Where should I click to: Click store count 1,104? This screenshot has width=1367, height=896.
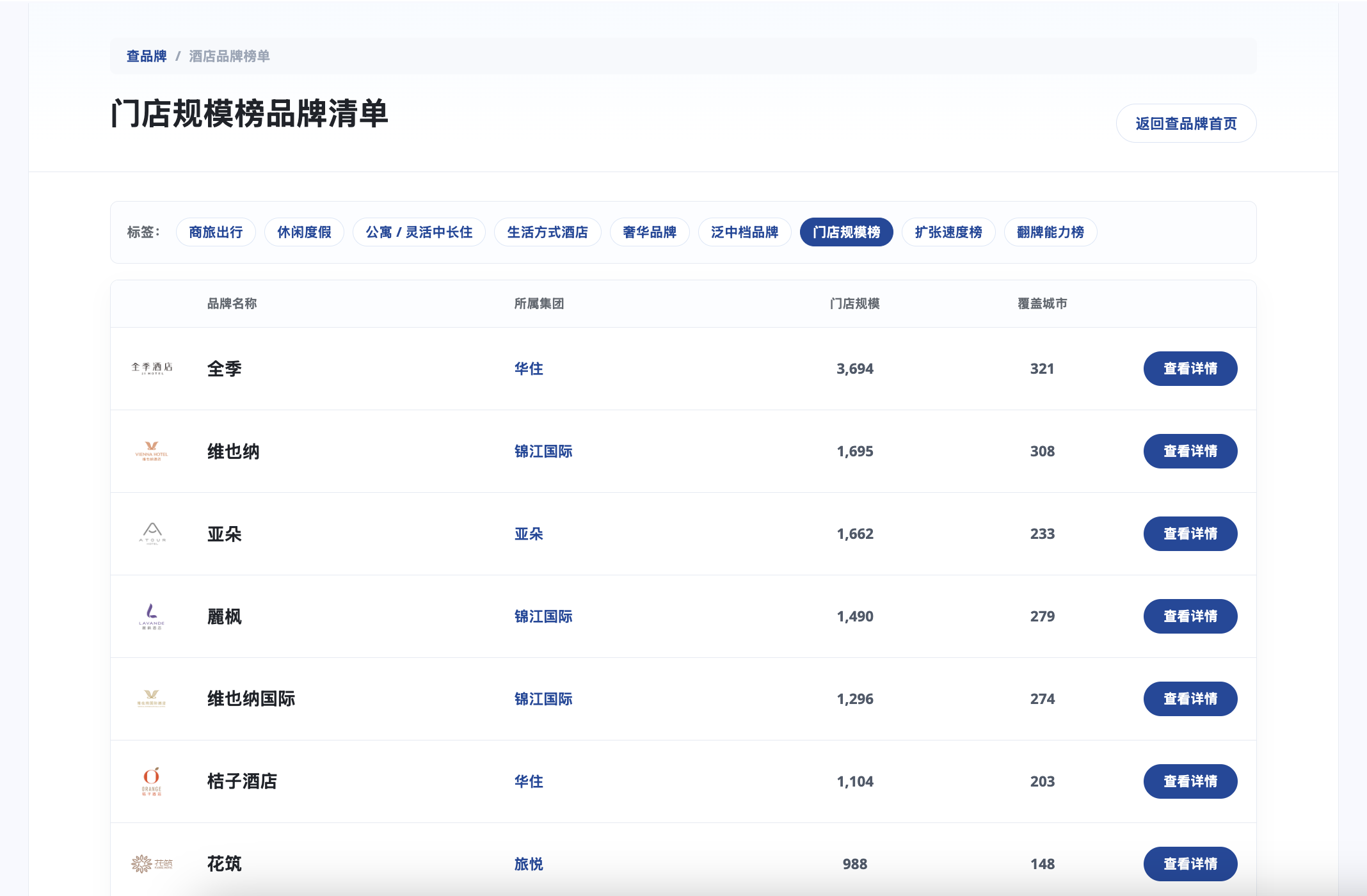pyautogui.click(x=855, y=781)
